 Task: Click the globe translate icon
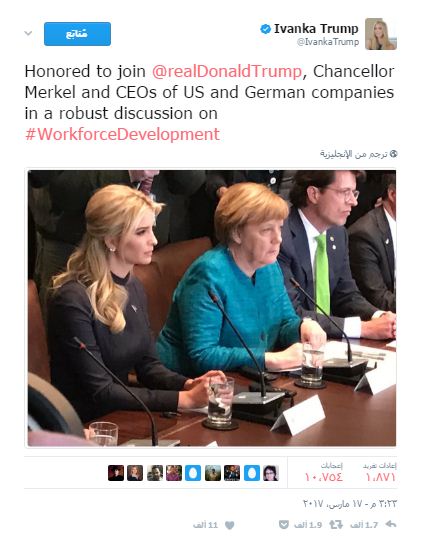[393, 154]
